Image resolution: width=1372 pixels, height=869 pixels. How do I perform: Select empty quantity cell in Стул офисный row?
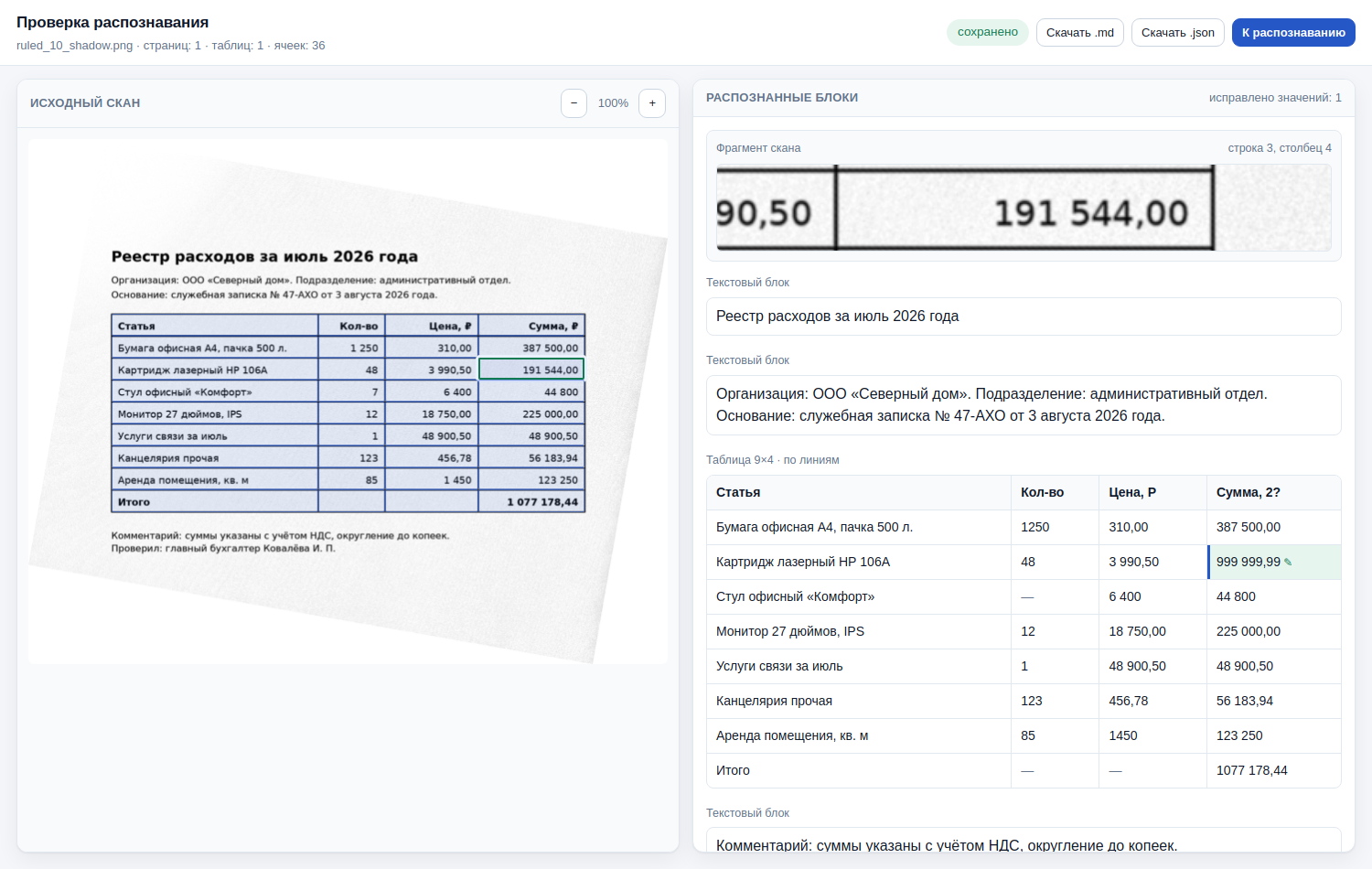(1056, 597)
